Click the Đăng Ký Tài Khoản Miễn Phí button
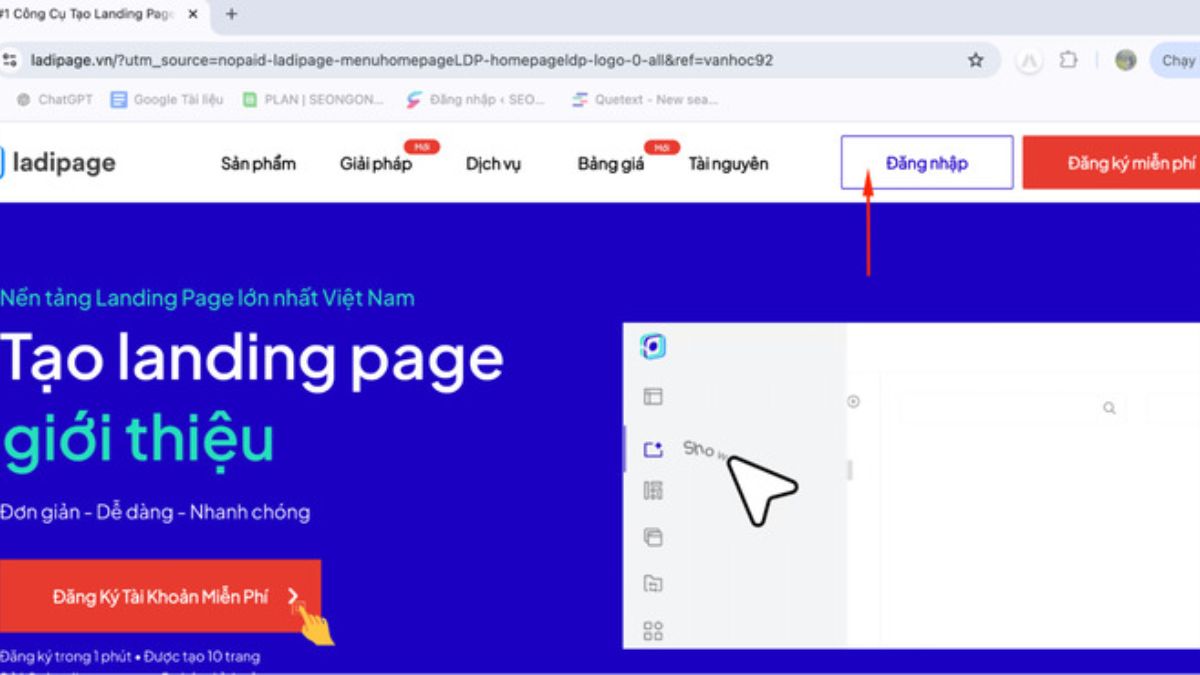 [x=160, y=595]
